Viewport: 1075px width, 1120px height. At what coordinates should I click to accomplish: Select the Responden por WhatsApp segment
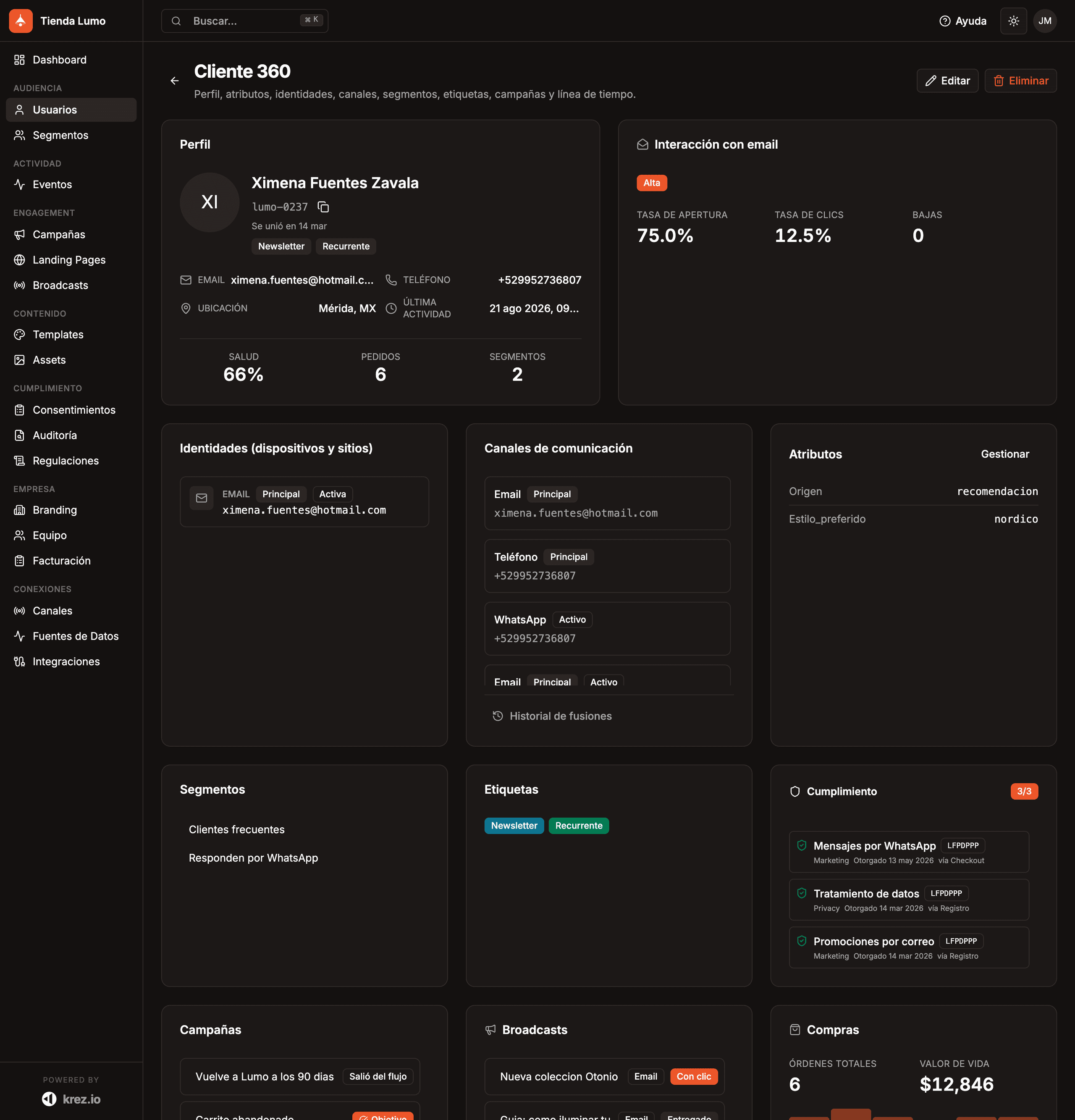253,858
